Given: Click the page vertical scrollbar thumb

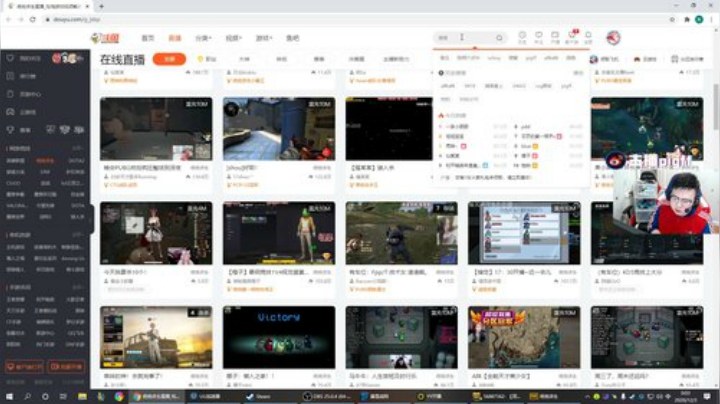Looking at the screenshot, I should tap(716, 107).
